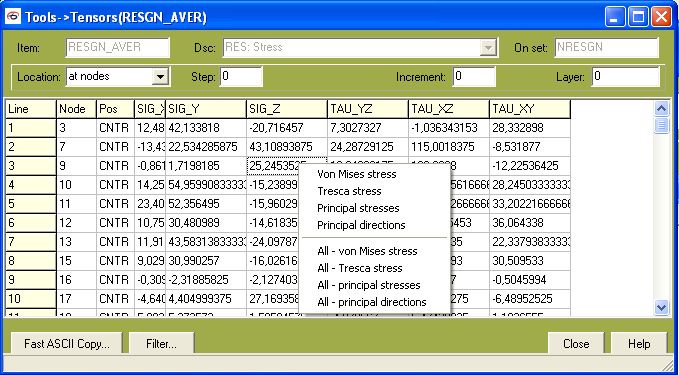679x375 pixels.
Task: Select All - principal stresses entry
Action: [x=369, y=285]
